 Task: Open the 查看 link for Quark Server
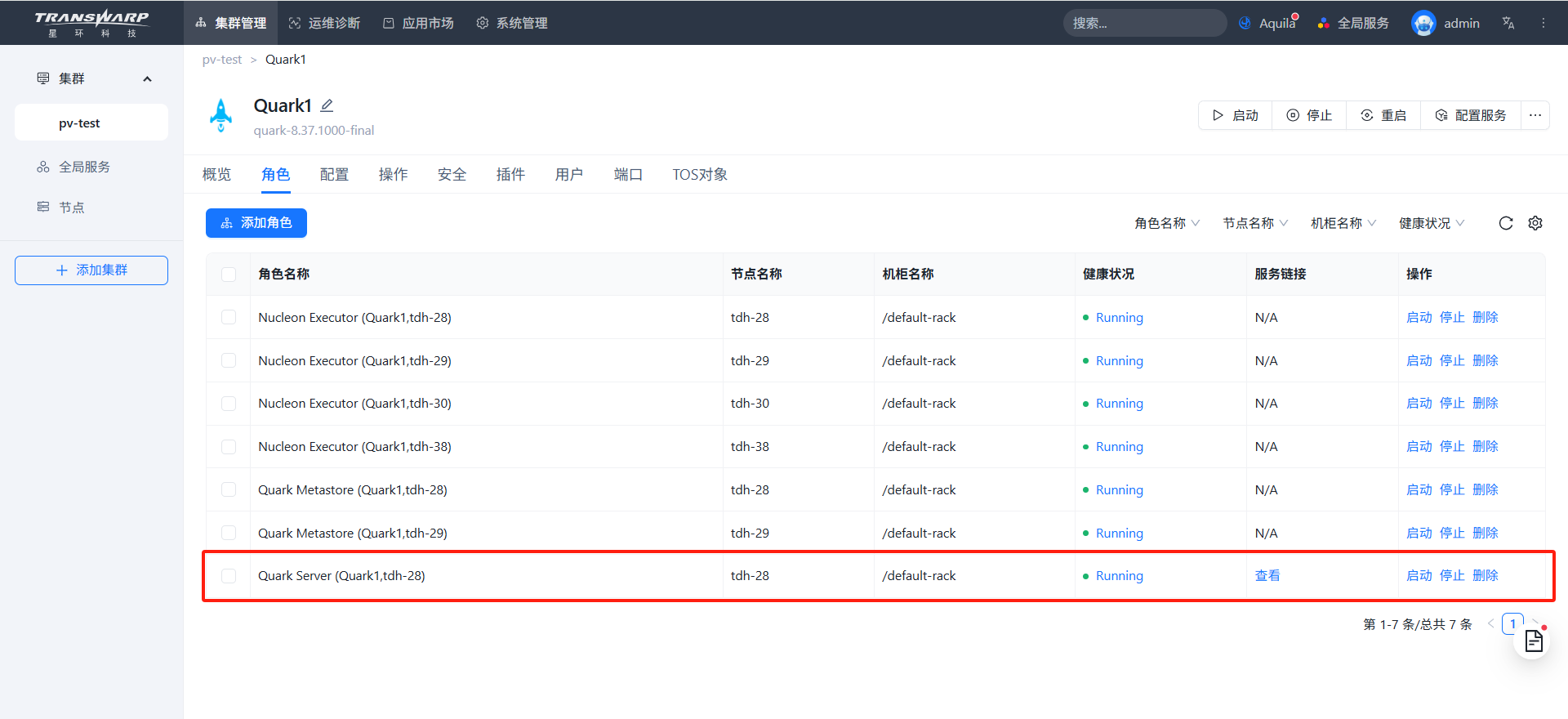1267,576
